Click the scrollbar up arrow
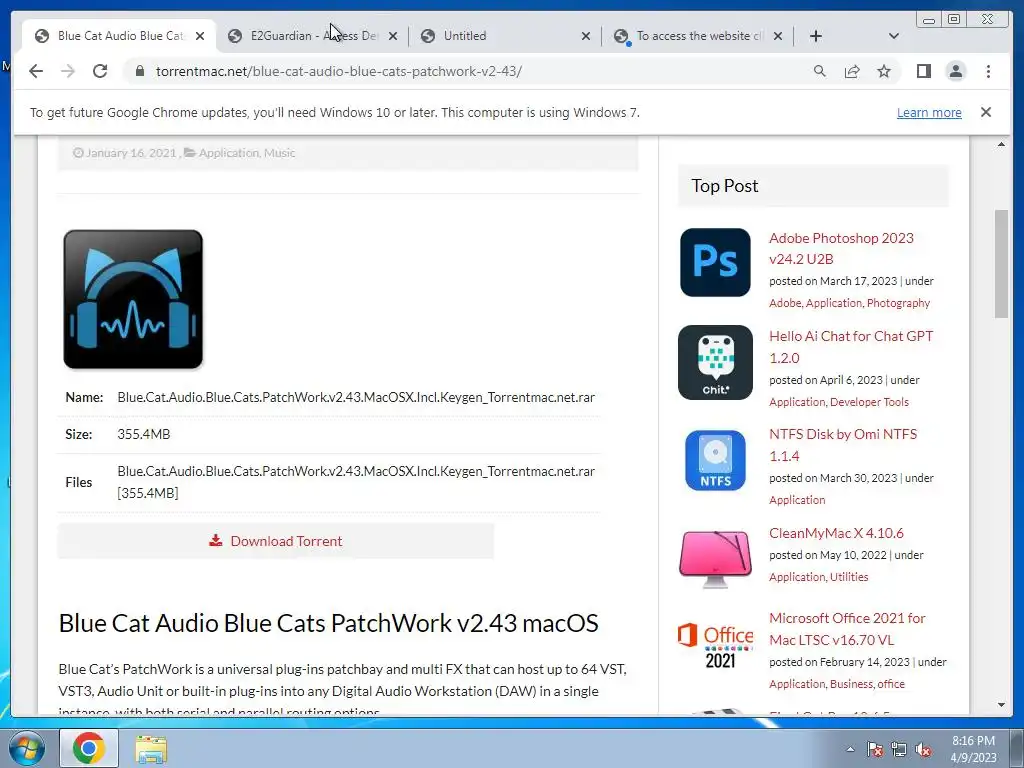This screenshot has width=1024, height=768. pyautogui.click(x=1001, y=144)
